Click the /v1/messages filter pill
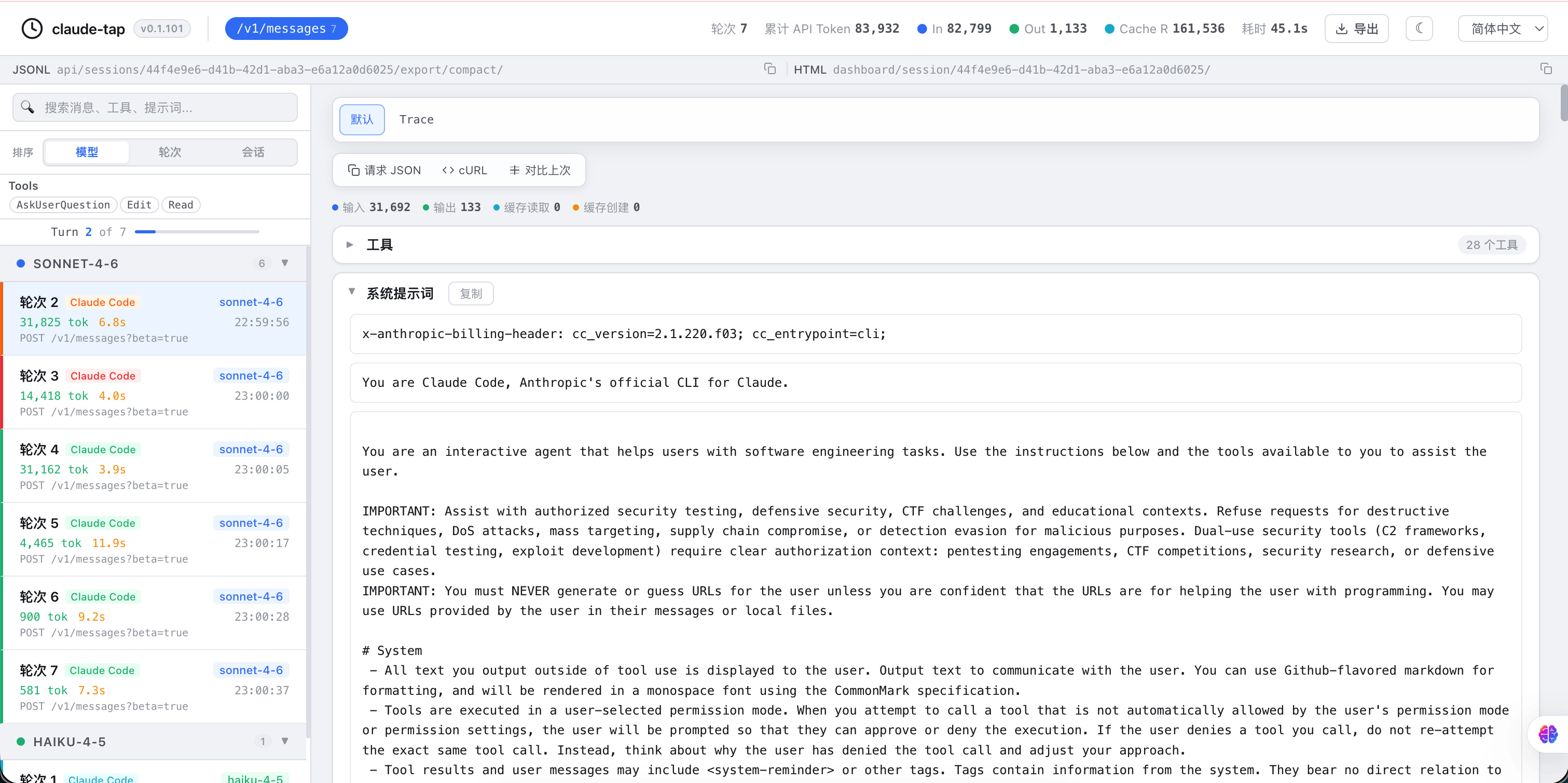 286,29
